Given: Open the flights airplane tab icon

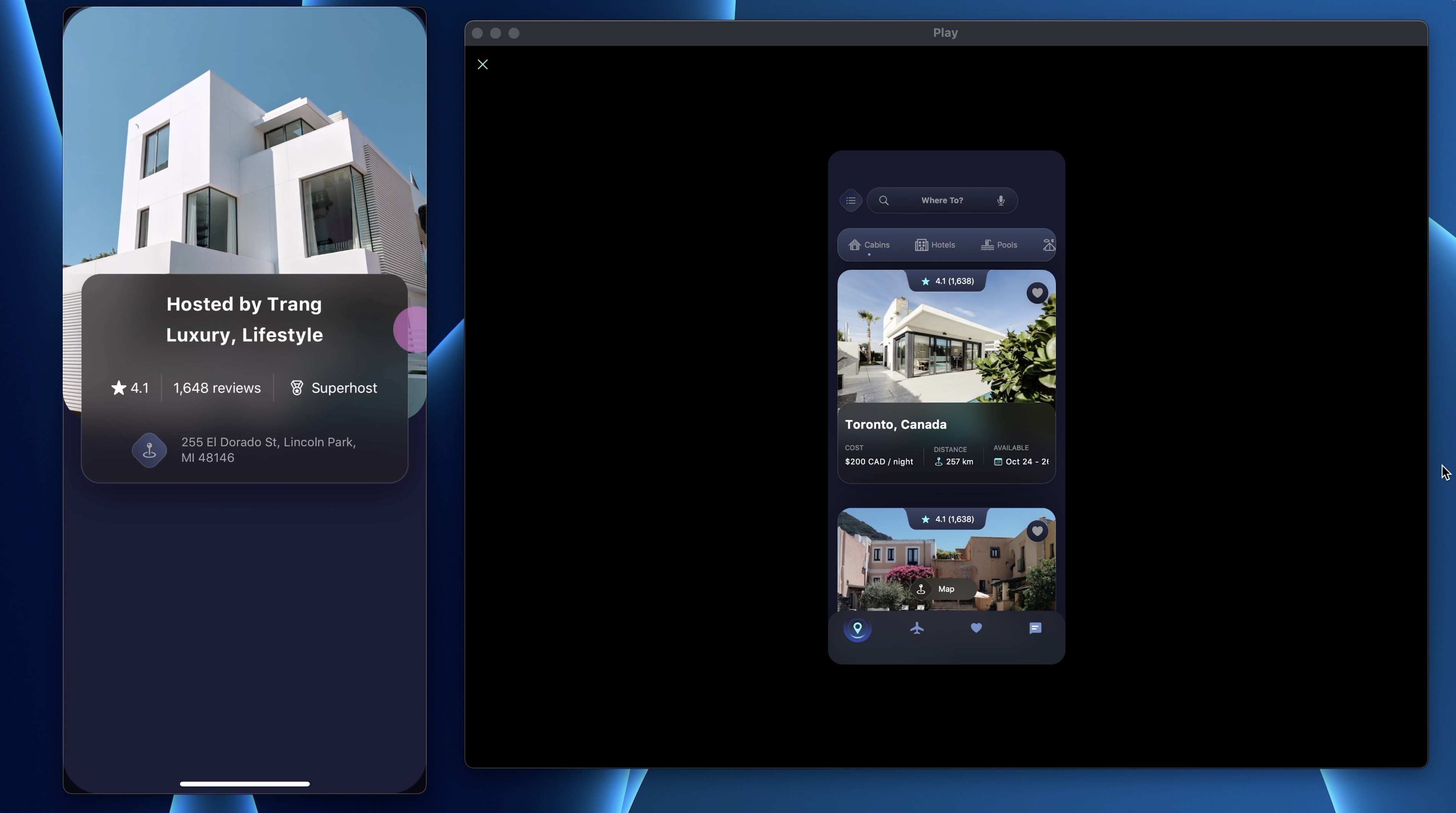Looking at the screenshot, I should click(917, 628).
